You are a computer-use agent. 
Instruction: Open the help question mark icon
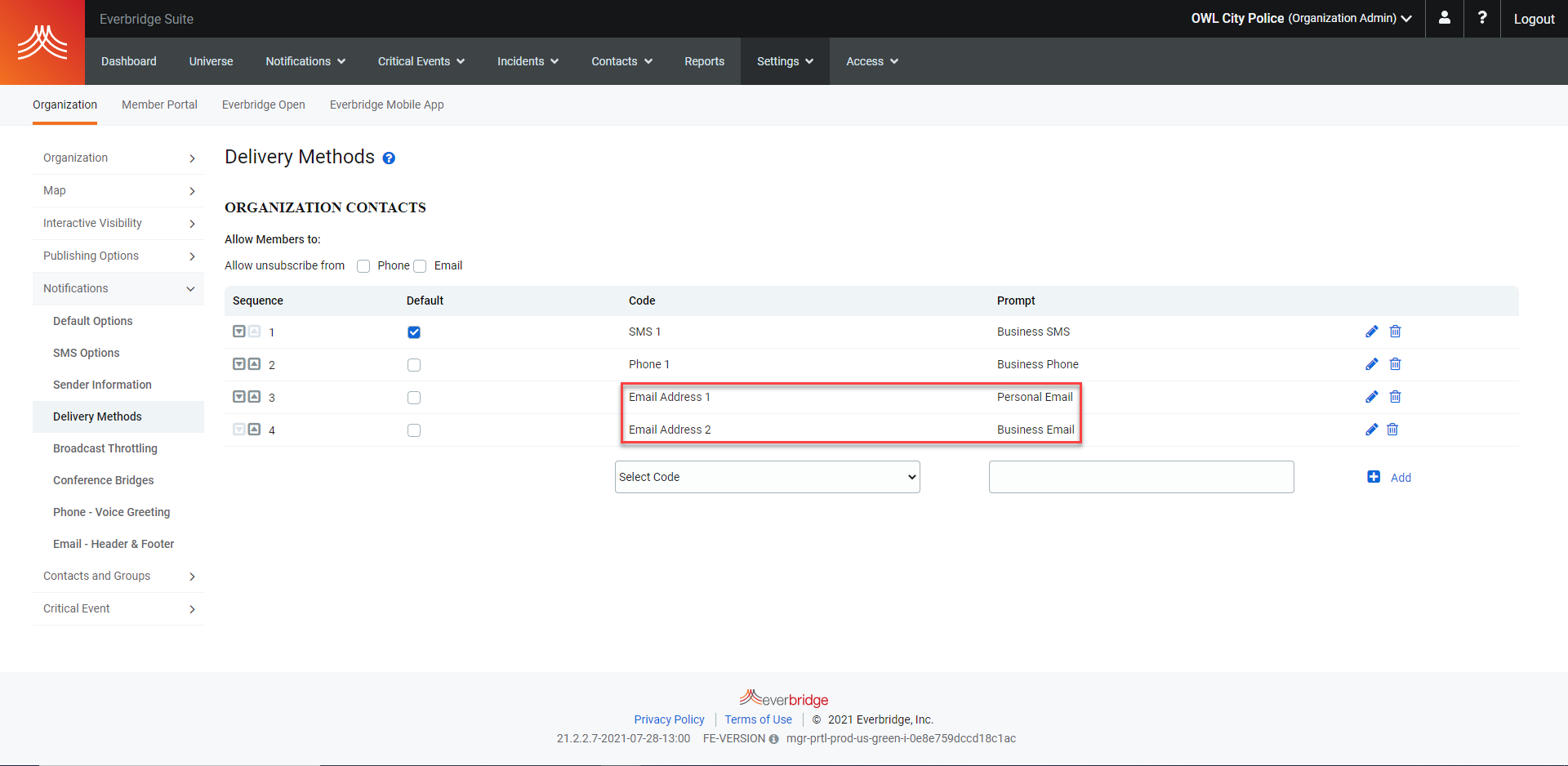[1481, 18]
